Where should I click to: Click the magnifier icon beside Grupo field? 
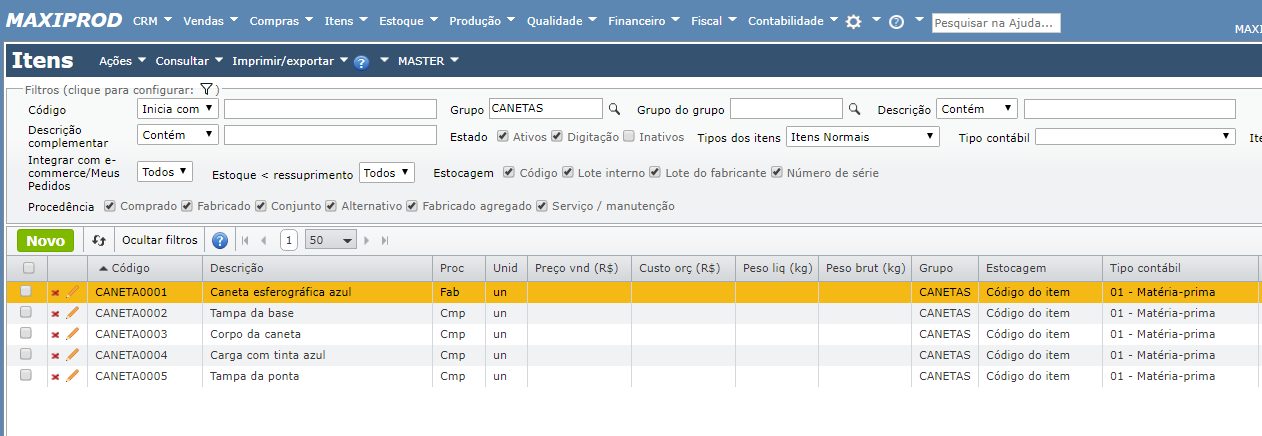615,109
